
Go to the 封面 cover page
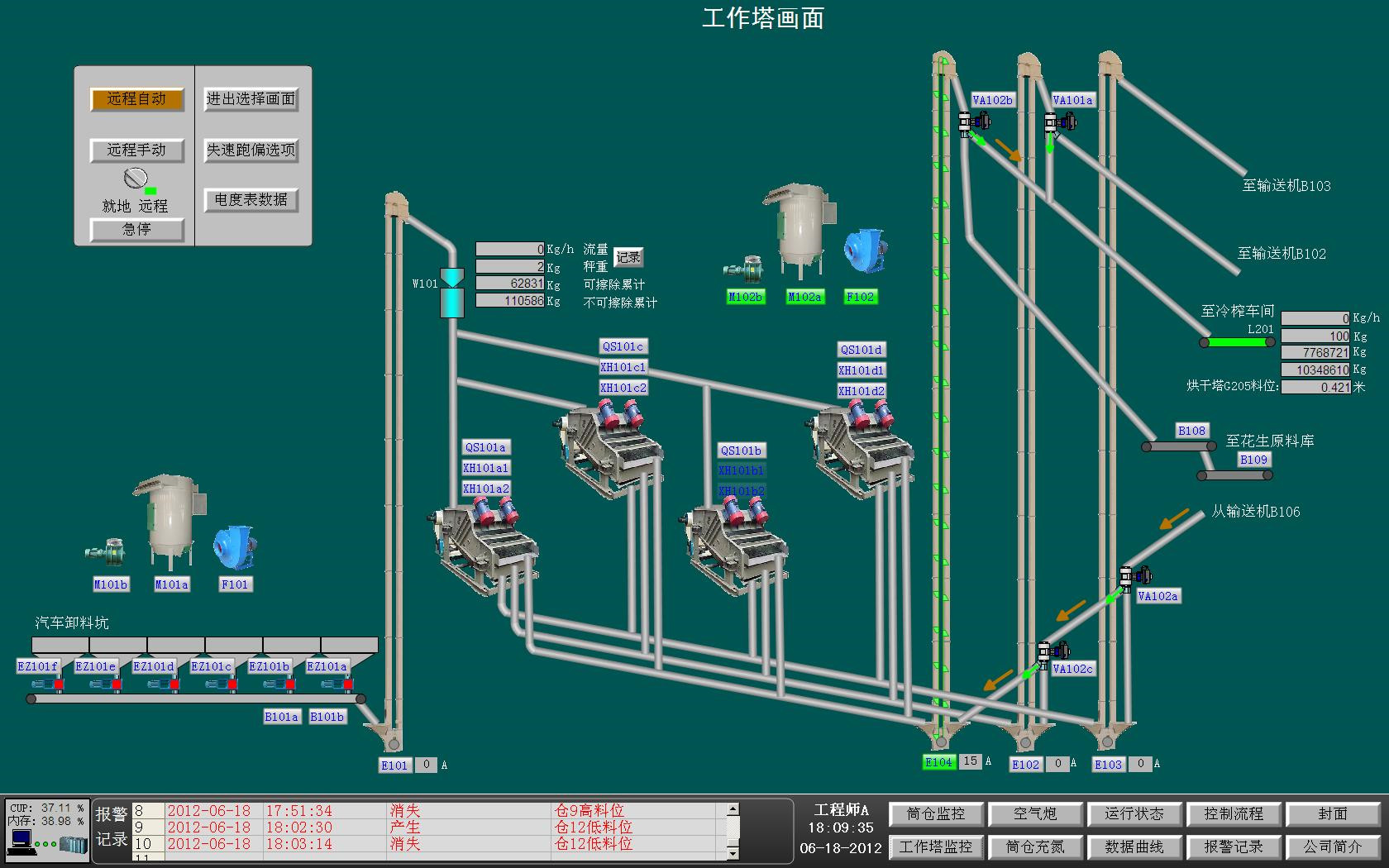click(x=1333, y=814)
